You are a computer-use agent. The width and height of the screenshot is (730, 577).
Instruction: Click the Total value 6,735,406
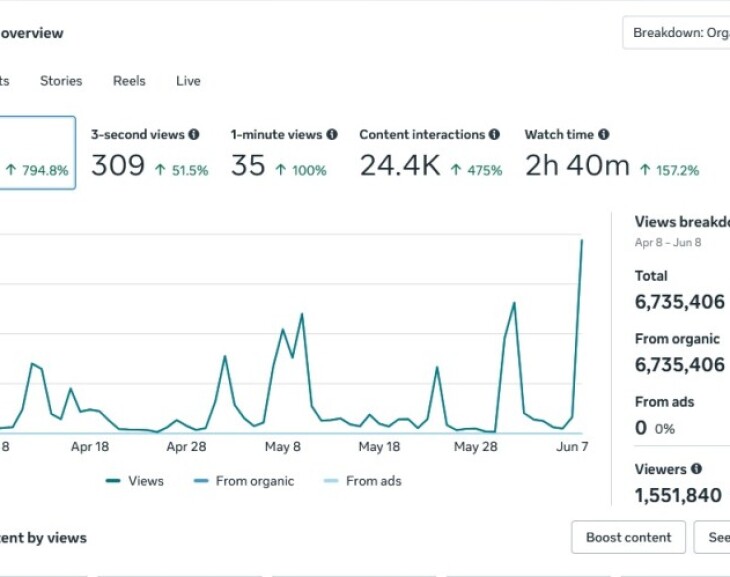click(680, 302)
